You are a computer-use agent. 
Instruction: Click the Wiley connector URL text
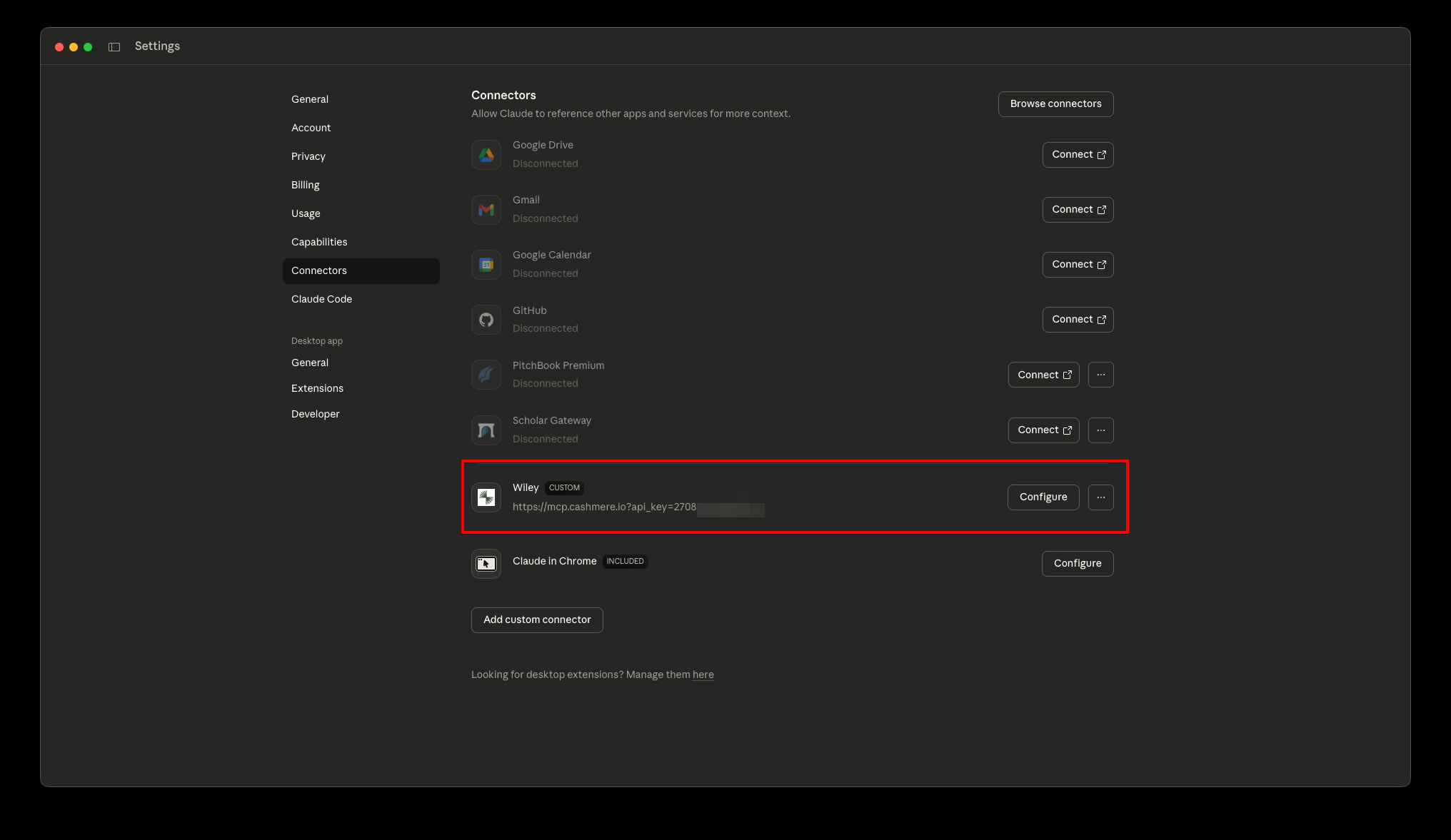604,507
